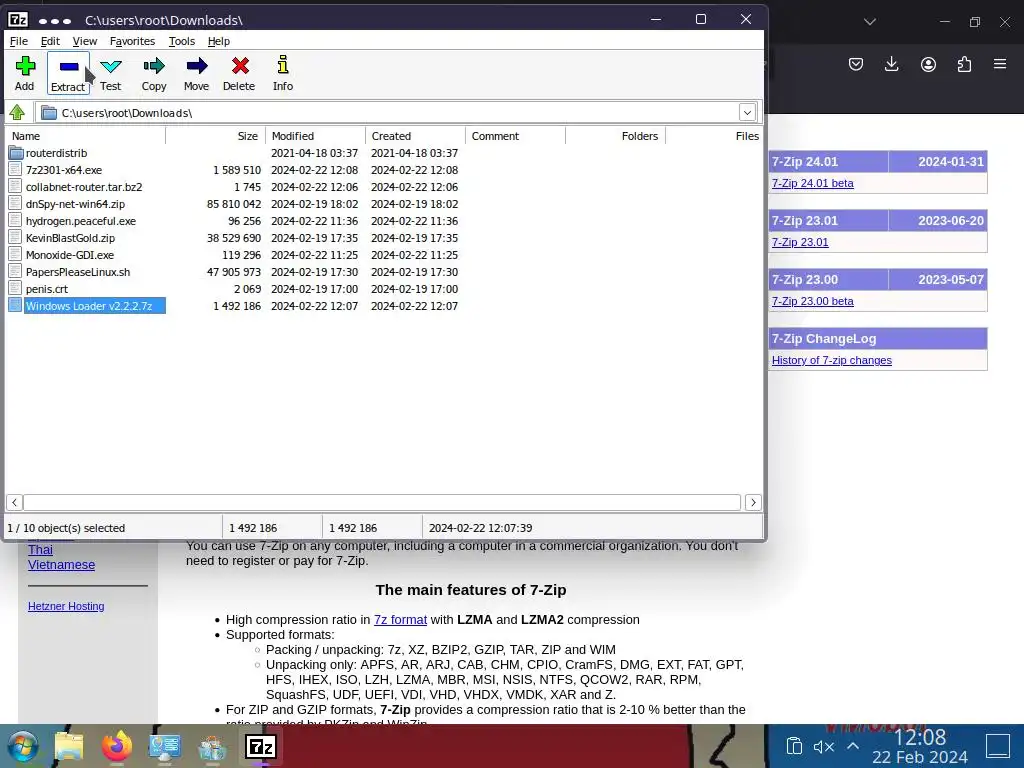Open the Start menu orb
The width and height of the screenshot is (1024, 768).
22,746
